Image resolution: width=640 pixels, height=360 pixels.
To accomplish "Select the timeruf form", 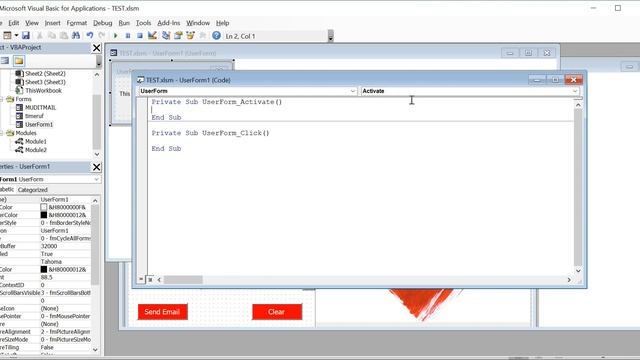I will click(34, 116).
